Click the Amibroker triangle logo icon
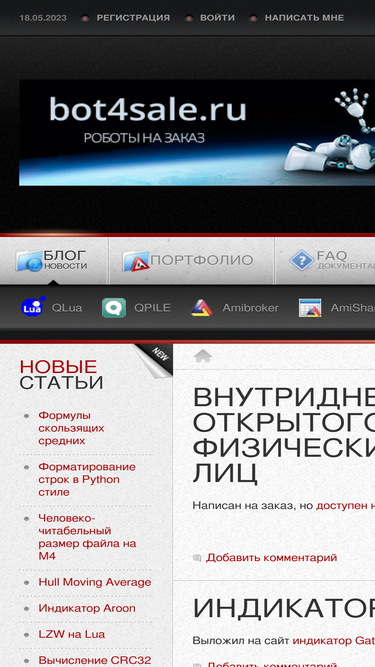The height and width of the screenshot is (667, 375). click(x=202, y=308)
